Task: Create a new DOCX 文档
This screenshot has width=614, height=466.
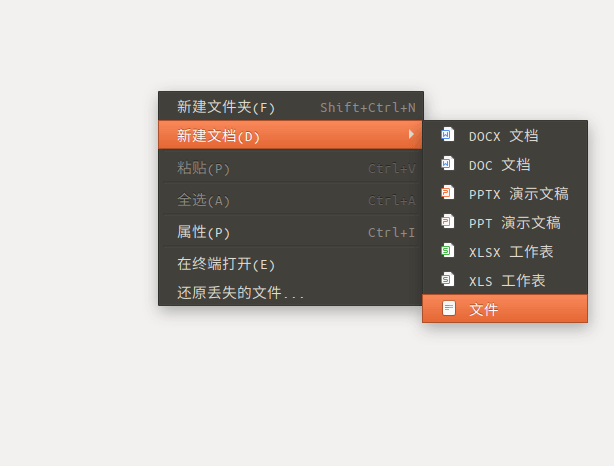Action: (x=505, y=135)
